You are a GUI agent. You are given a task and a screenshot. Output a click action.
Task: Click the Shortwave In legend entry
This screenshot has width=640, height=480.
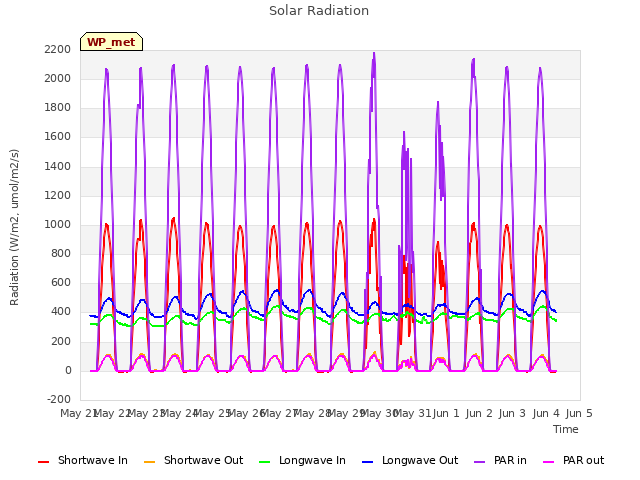pyautogui.click(x=83, y=461)
